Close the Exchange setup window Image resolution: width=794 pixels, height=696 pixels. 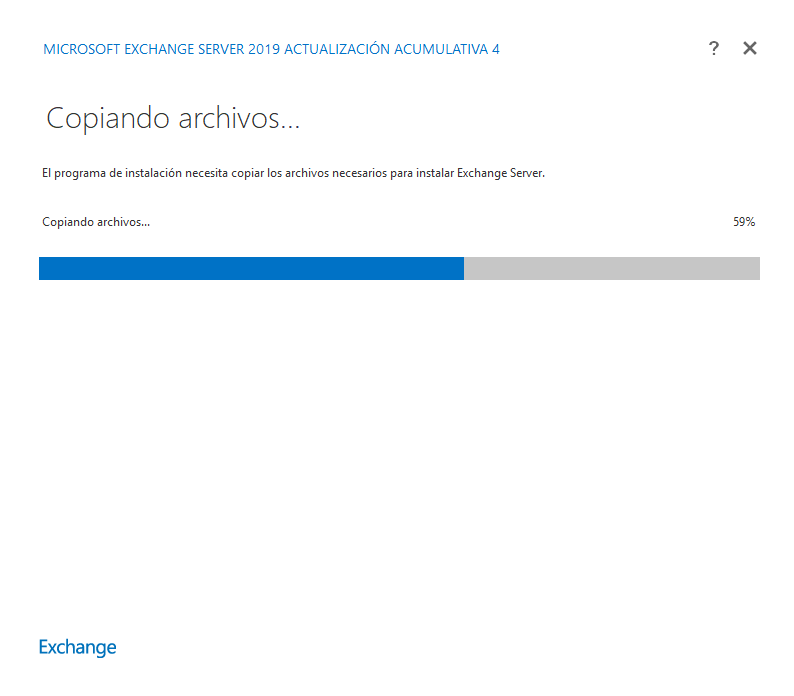(750, 48)
